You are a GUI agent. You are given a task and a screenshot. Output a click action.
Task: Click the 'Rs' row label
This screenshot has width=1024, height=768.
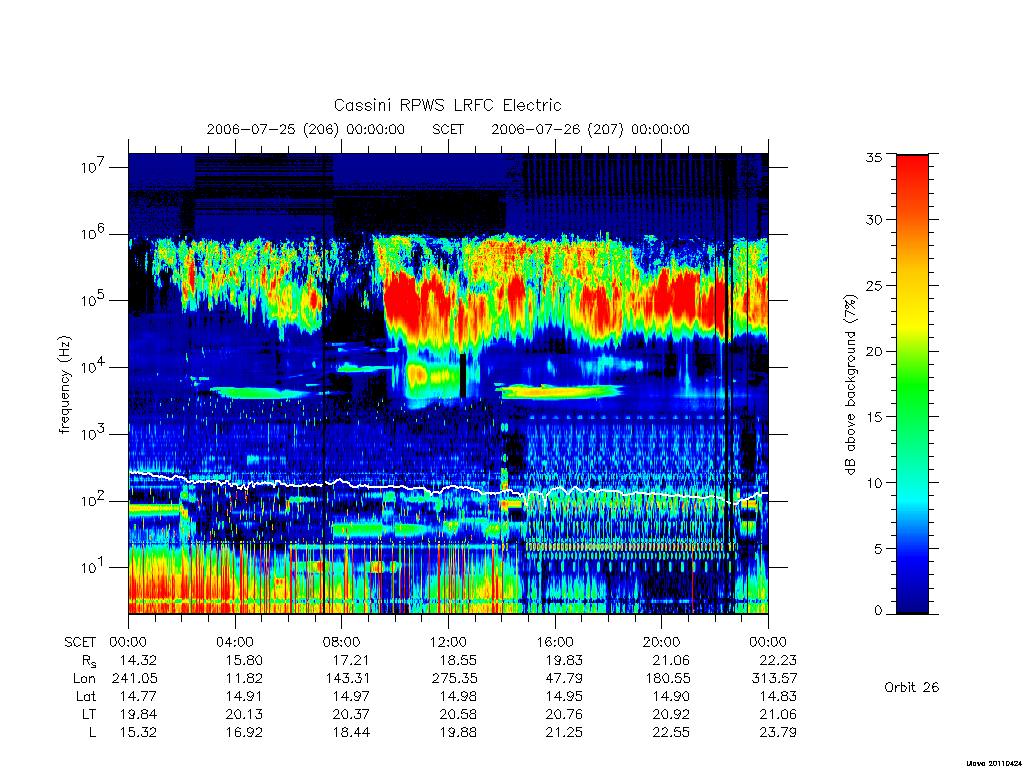tap(89, 661)
